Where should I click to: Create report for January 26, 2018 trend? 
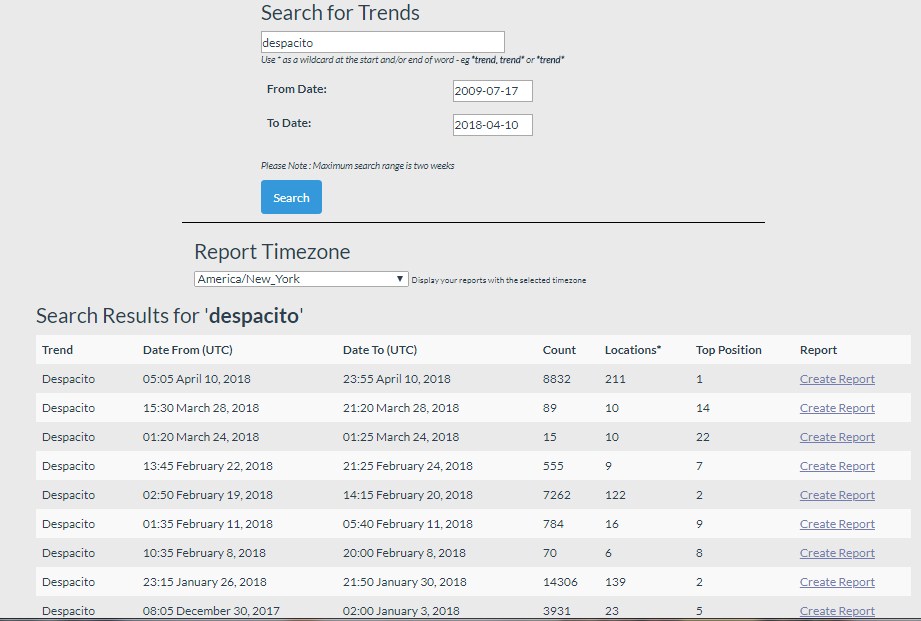tap(837, 582)
